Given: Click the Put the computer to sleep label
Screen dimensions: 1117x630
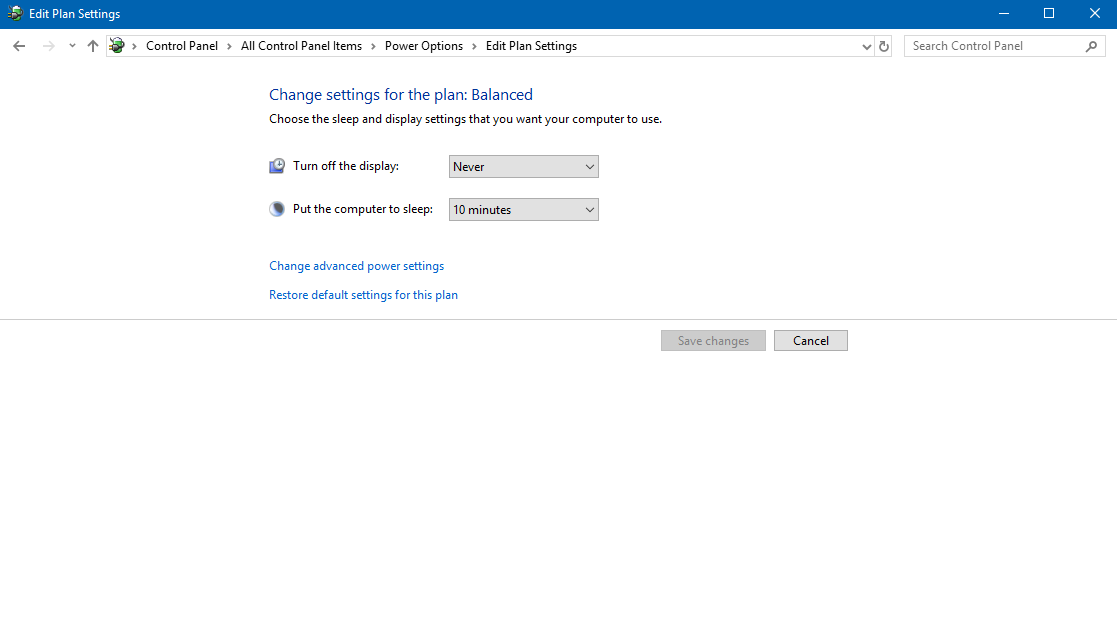Looking at the screenshot, I should (x=363, y=209).
